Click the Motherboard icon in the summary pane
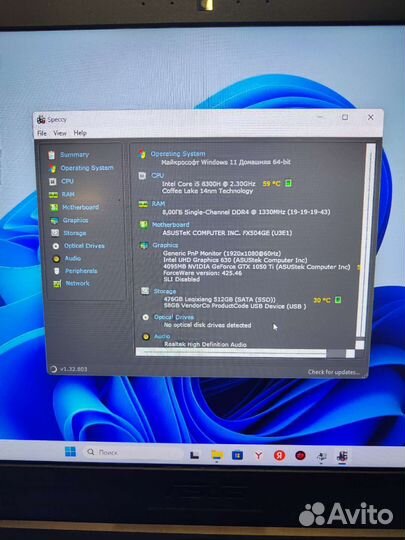Screen dimensions: 405x540 click(x=143, y=225)
